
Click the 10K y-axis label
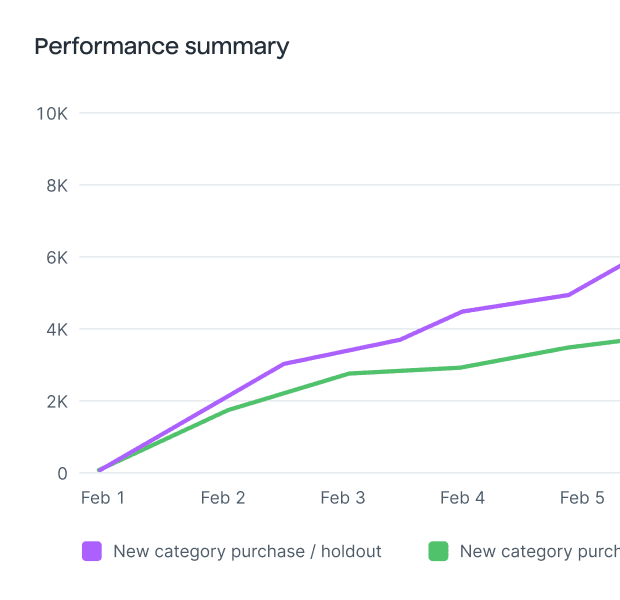pyautogui.click(x=51, y=113)
